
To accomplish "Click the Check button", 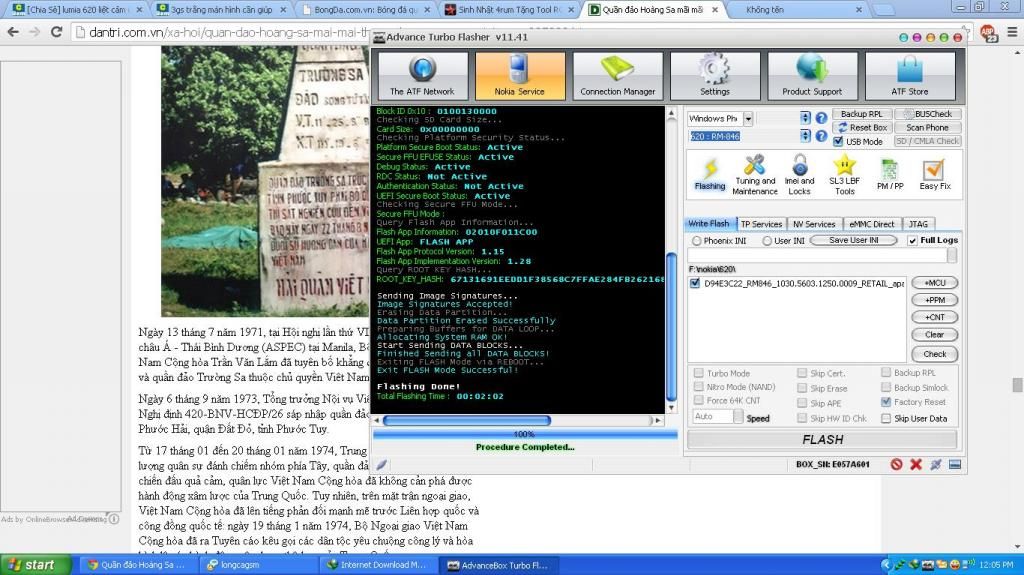I will [x=935, y=354].
